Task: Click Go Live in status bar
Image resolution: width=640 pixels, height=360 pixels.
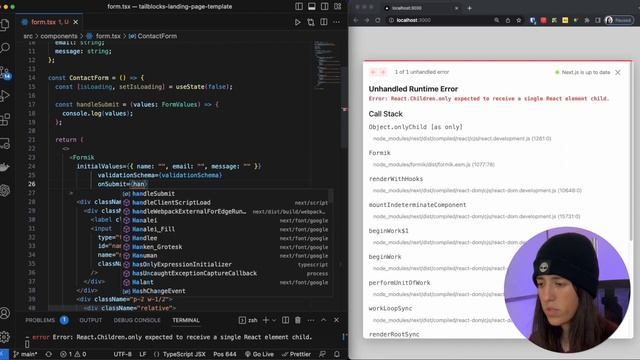Action: click(x=259, y=354)
